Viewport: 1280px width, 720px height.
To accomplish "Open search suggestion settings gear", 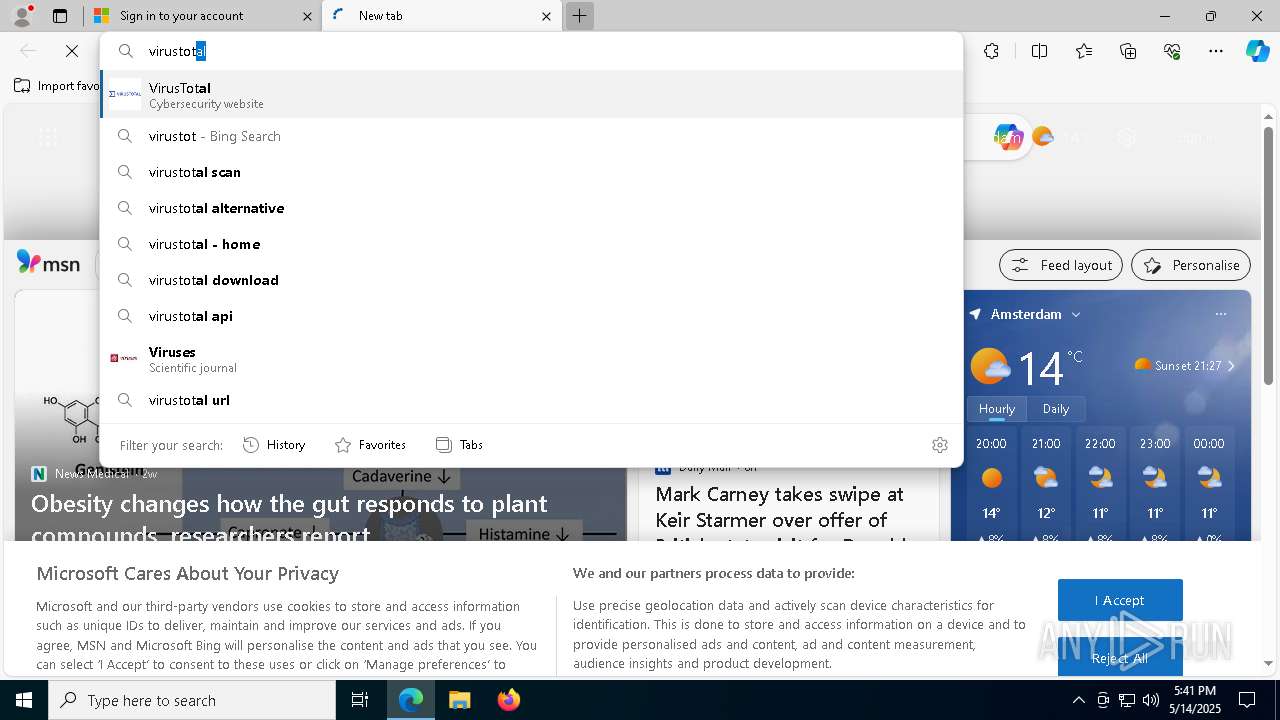I will (x=939, y=445).
